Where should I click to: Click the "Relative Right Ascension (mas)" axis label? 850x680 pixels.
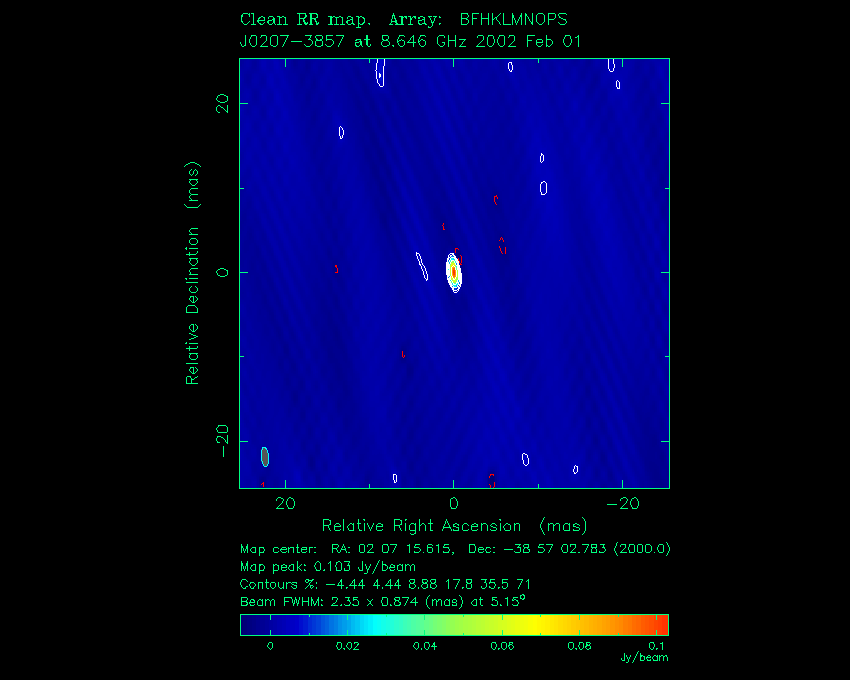click(454, 526)
